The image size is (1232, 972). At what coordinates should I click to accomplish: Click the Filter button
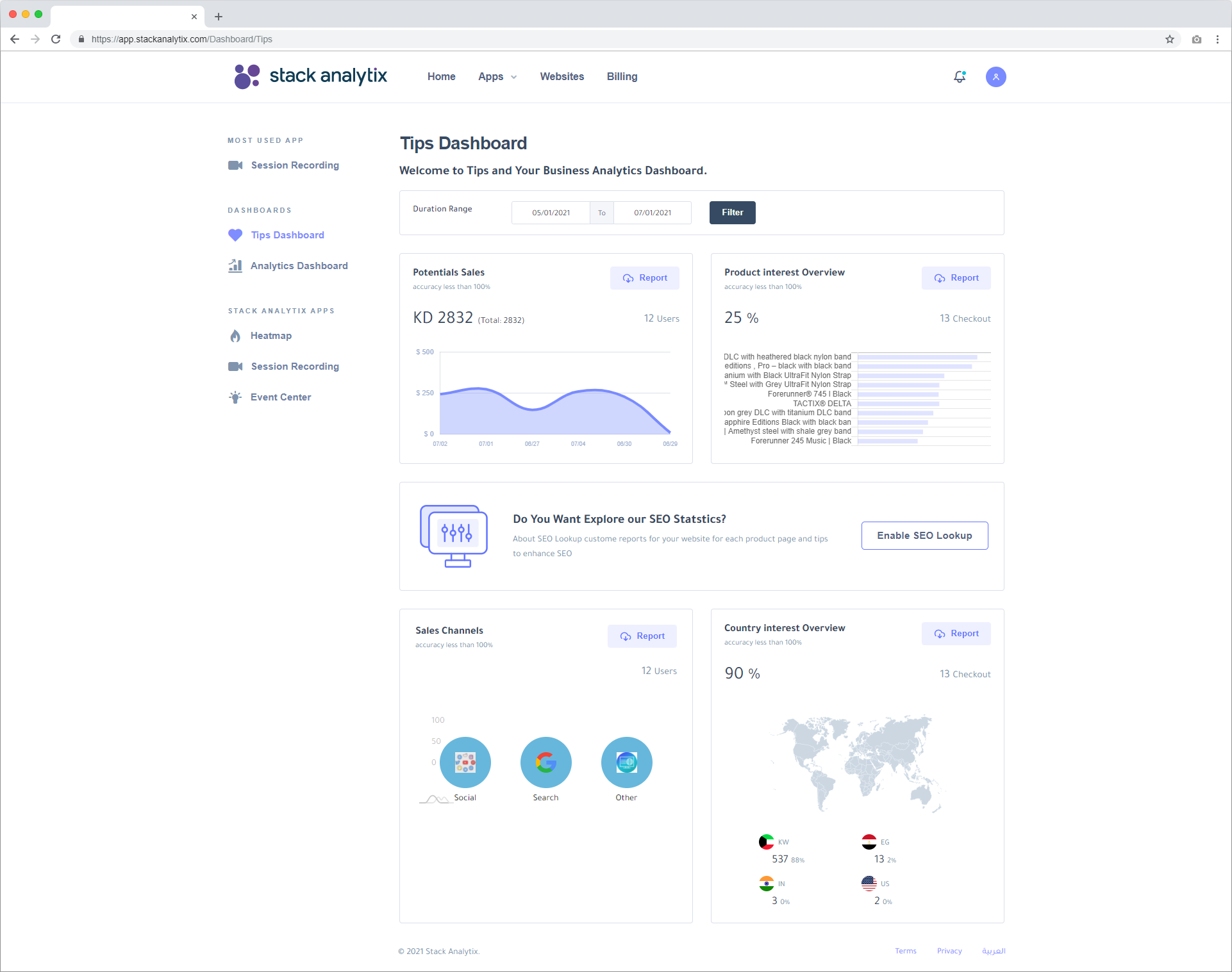click(732, 212)
